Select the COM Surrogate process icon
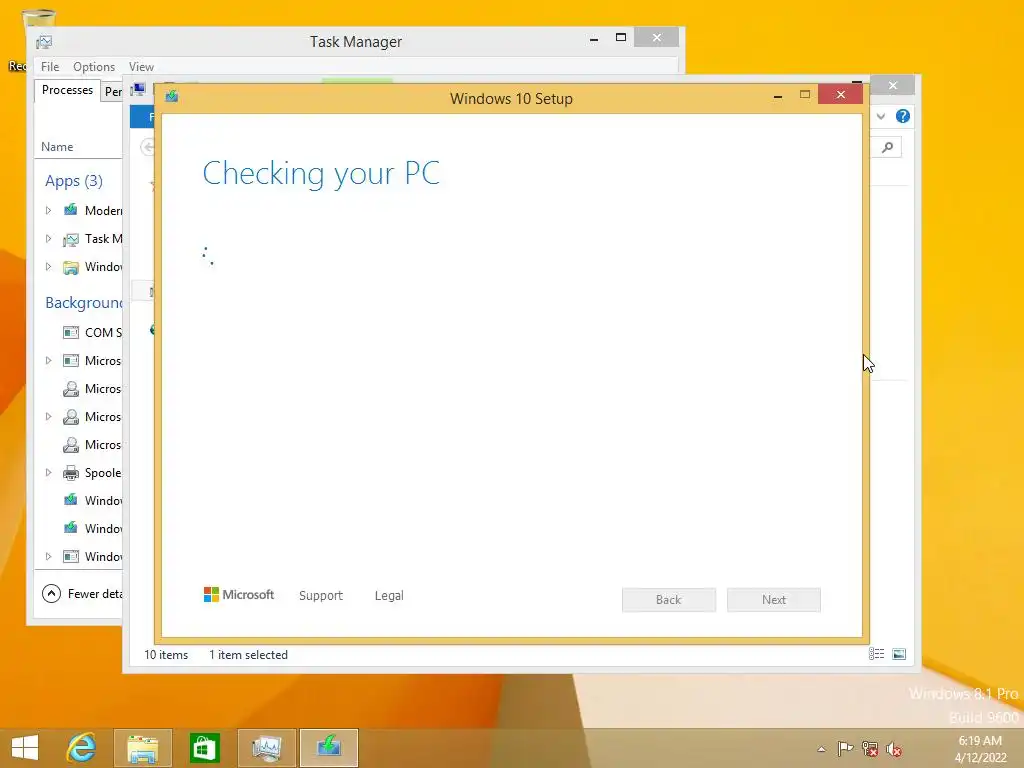This screenshot has height=768, width=1024. tap(71, 332)
